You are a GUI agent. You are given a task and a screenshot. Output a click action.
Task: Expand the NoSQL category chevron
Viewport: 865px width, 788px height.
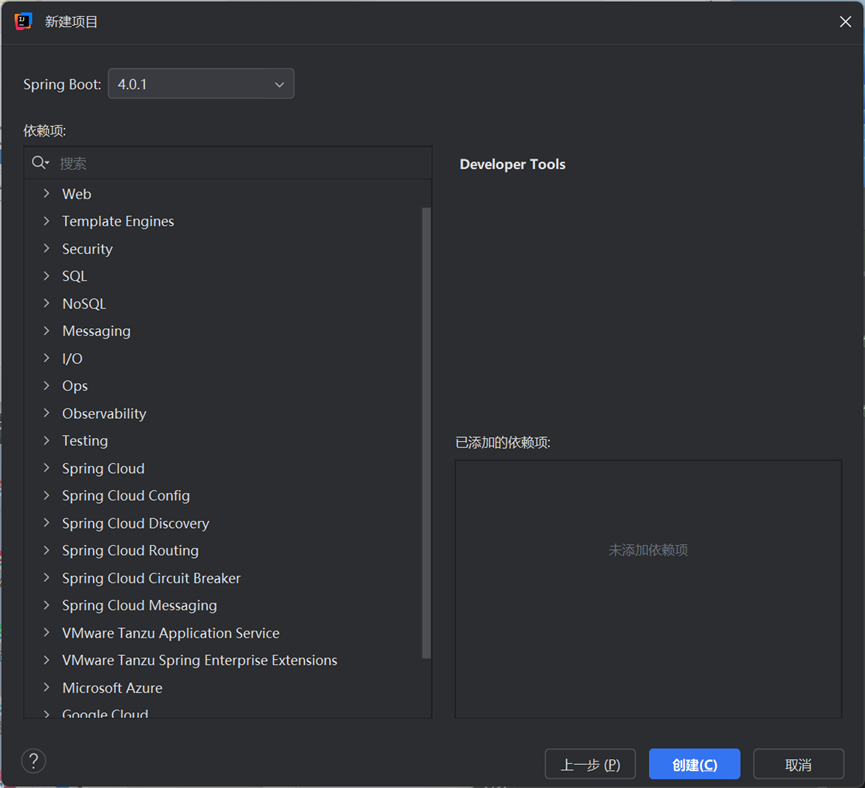point(46,304)
